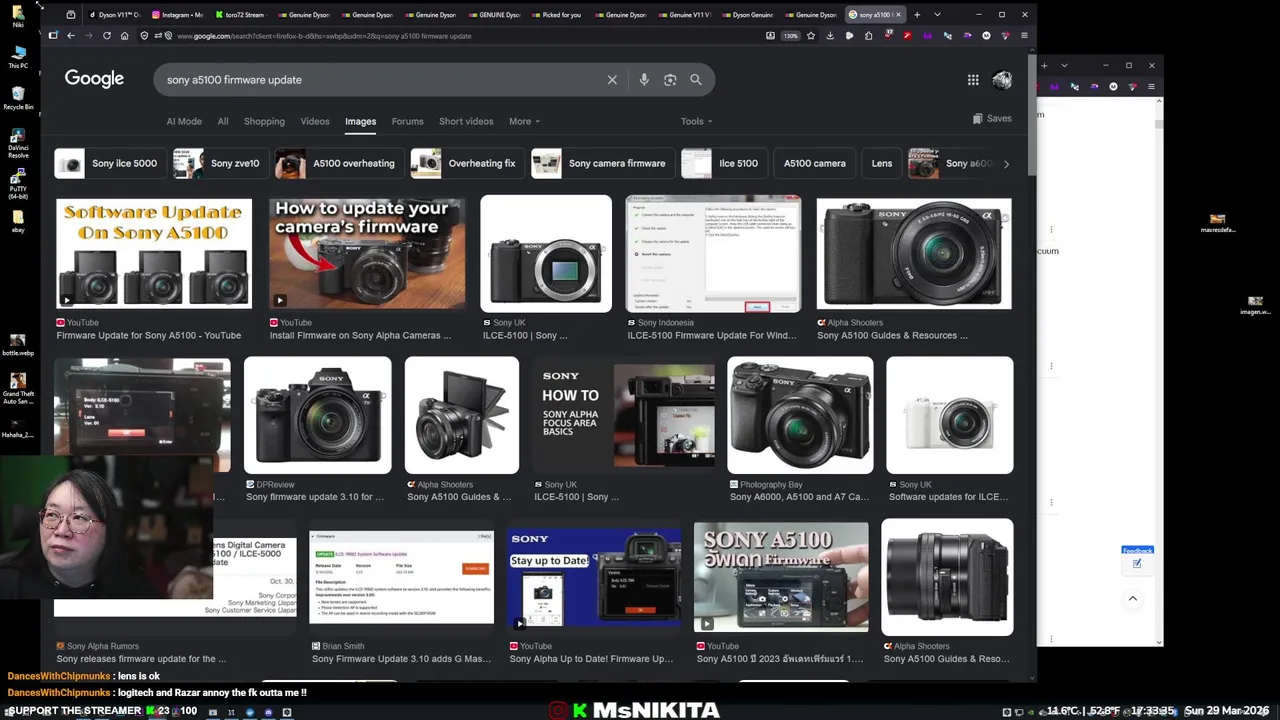Clear the Google search box text
Image resolution: width=1280 pixels, height=720 pixels.
tap(612, 80)
